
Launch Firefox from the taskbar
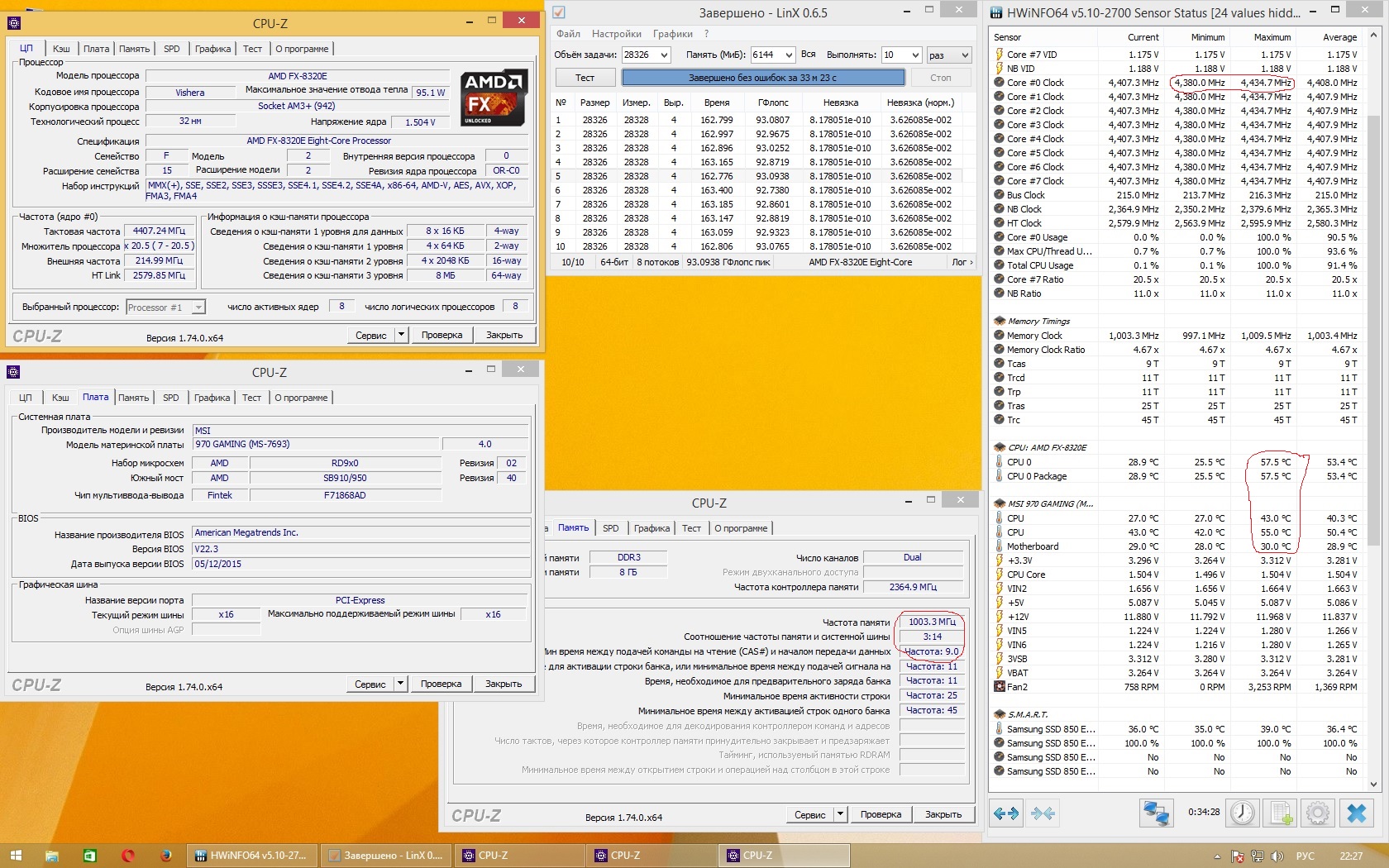coord(166,856)
